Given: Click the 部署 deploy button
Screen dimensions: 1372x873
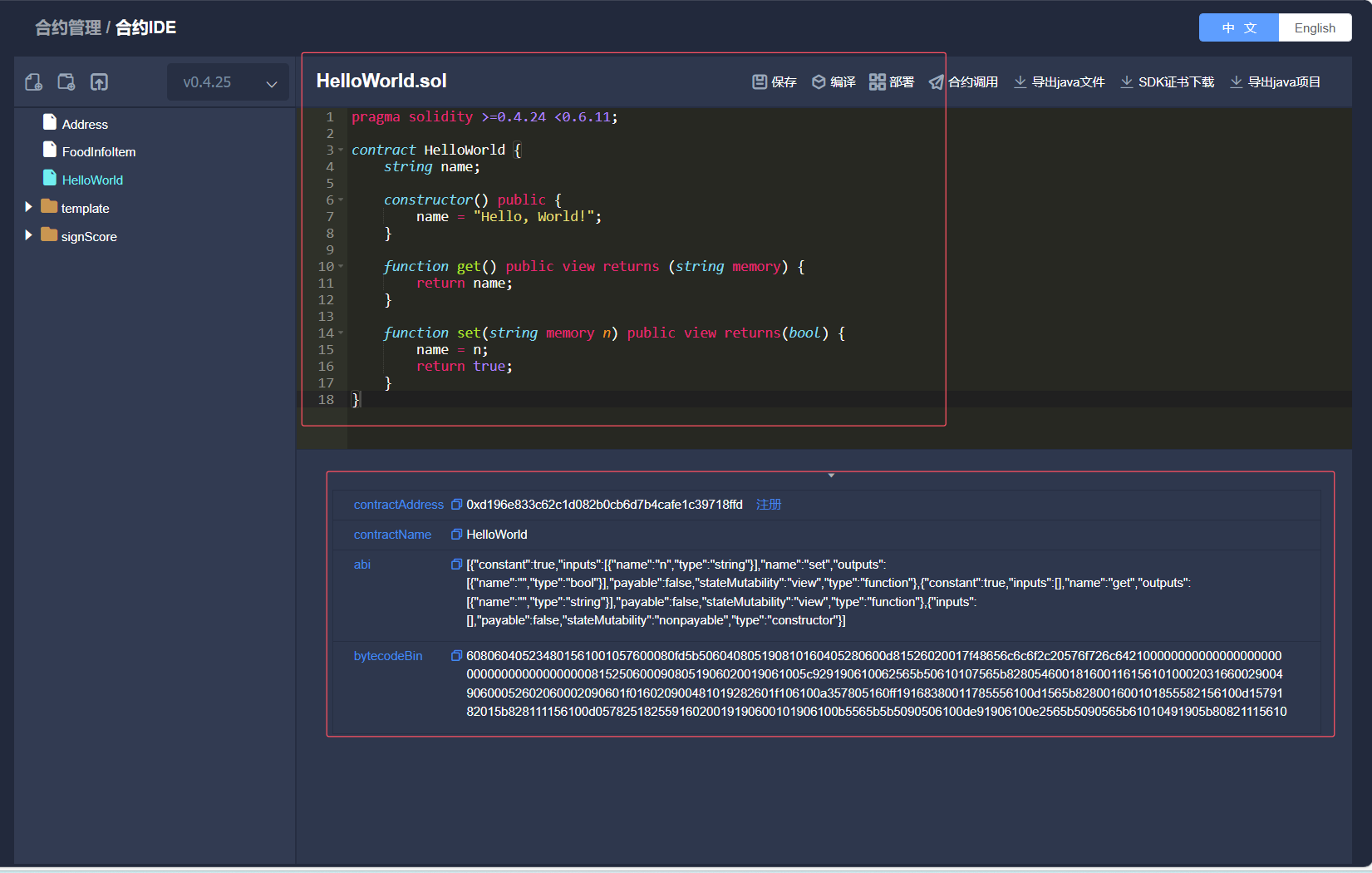Looking at the screenshot, I should coord(892,81).
